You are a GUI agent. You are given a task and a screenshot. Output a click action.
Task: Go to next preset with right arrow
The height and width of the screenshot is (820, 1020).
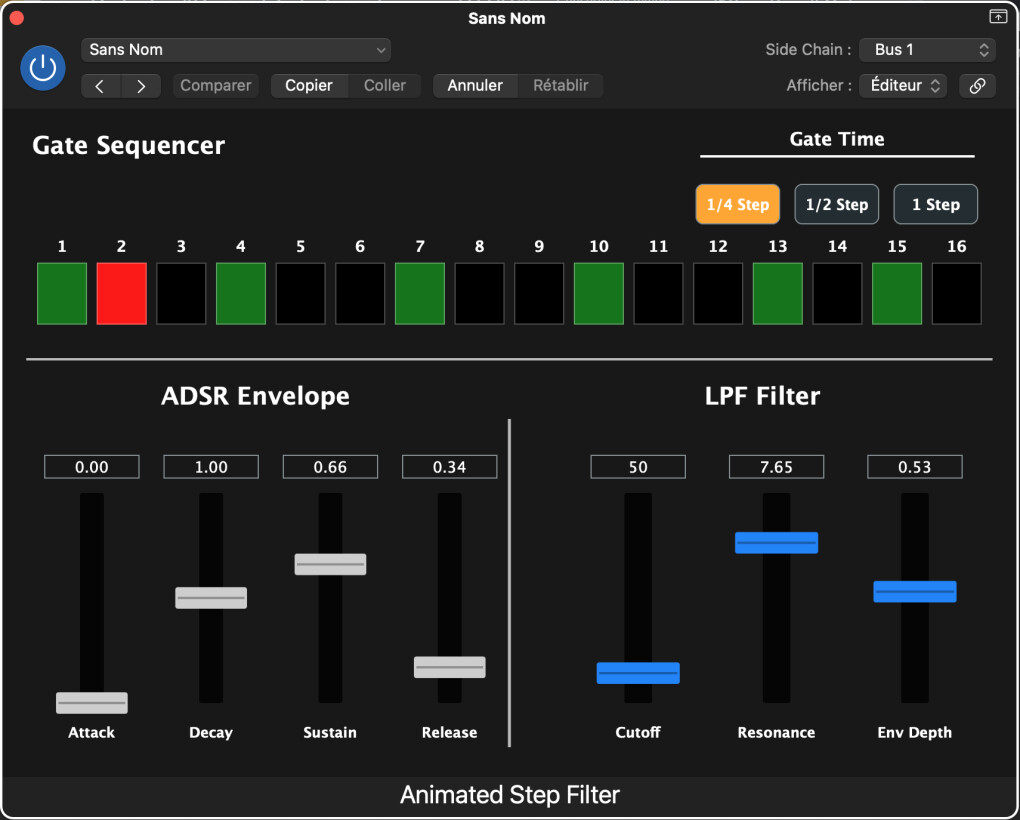point(141,86)
